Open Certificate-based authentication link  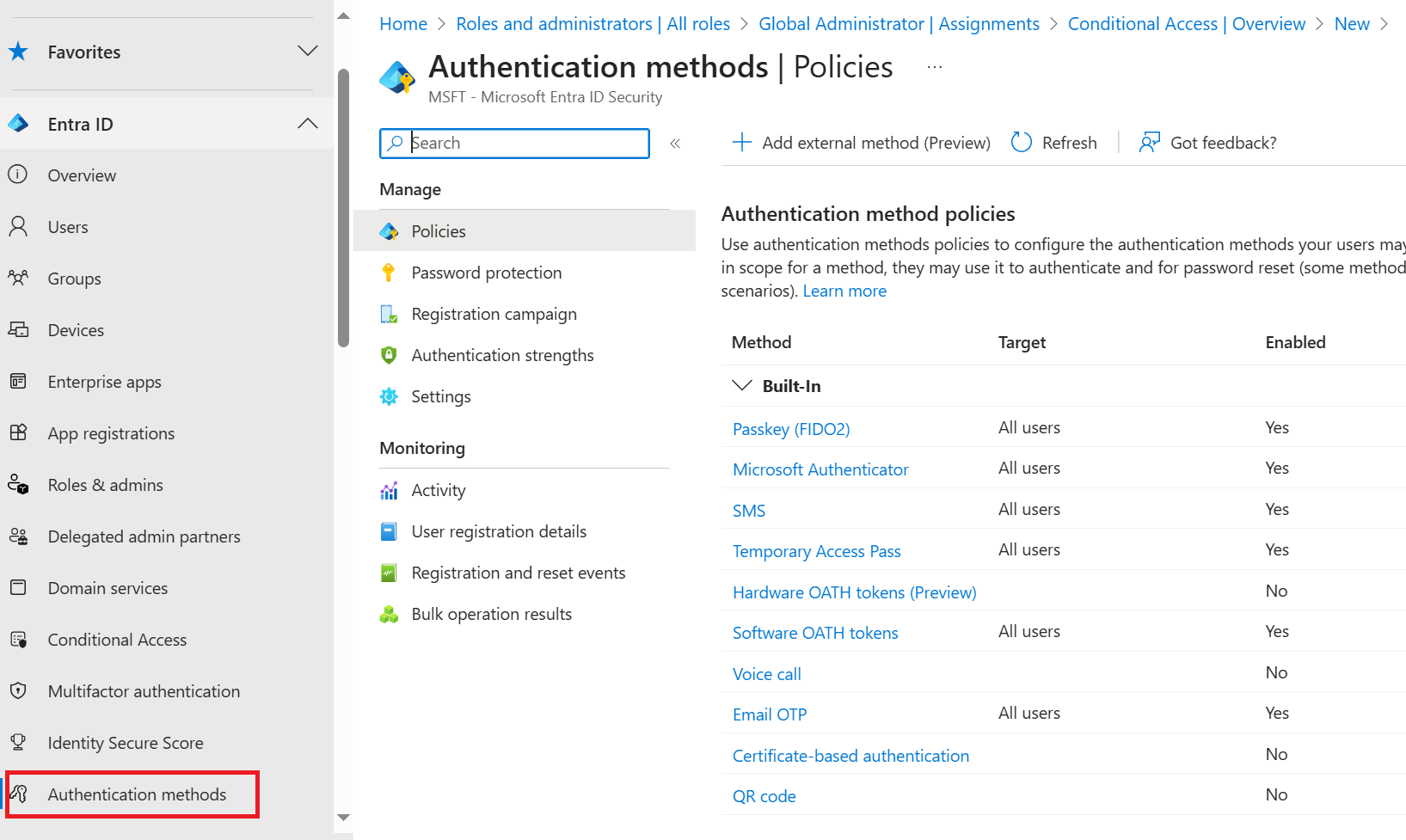[850, 756]
